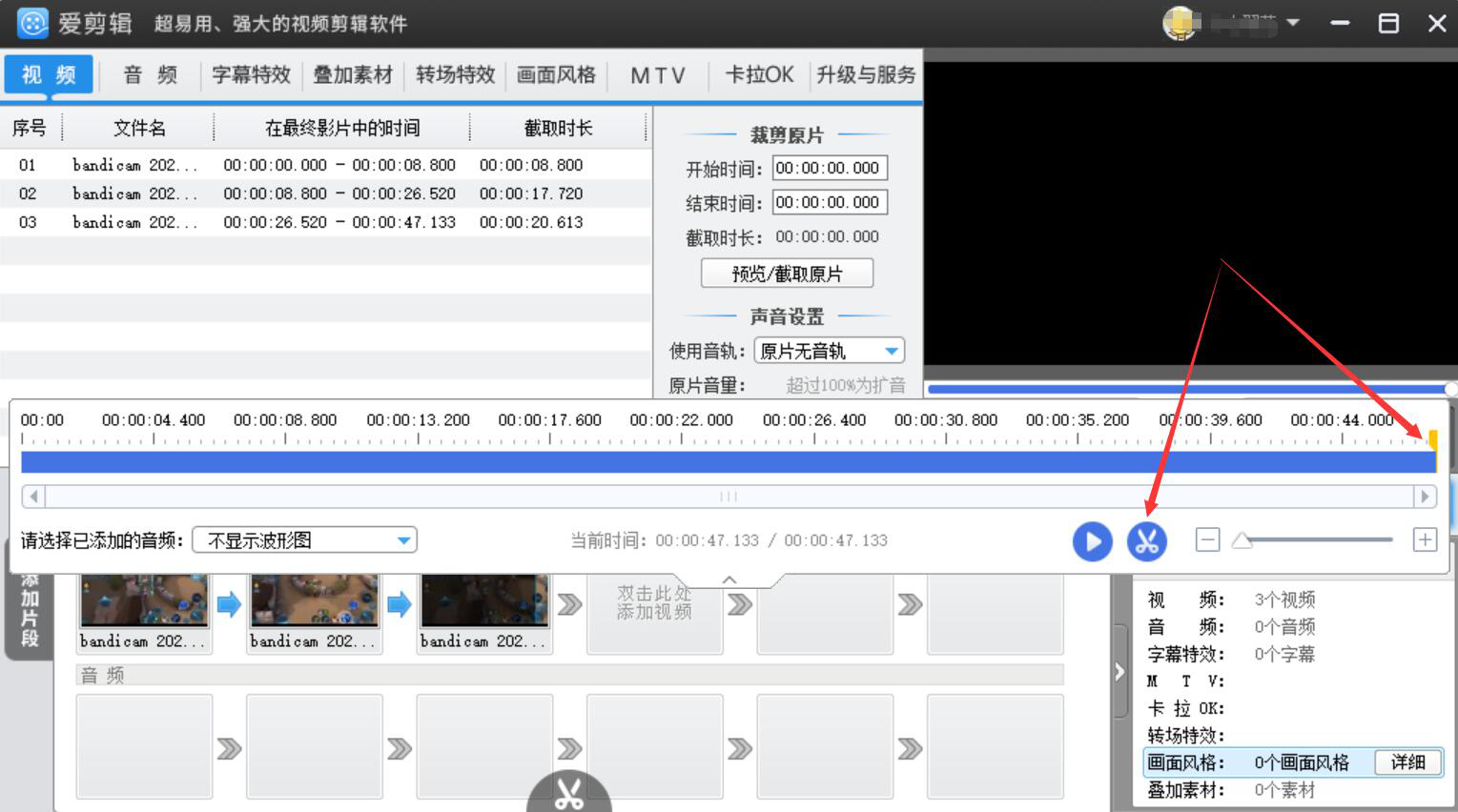Switch to the 字幕特效 tab
Viewport: 1458px width, 812px height.
[251, 75]
